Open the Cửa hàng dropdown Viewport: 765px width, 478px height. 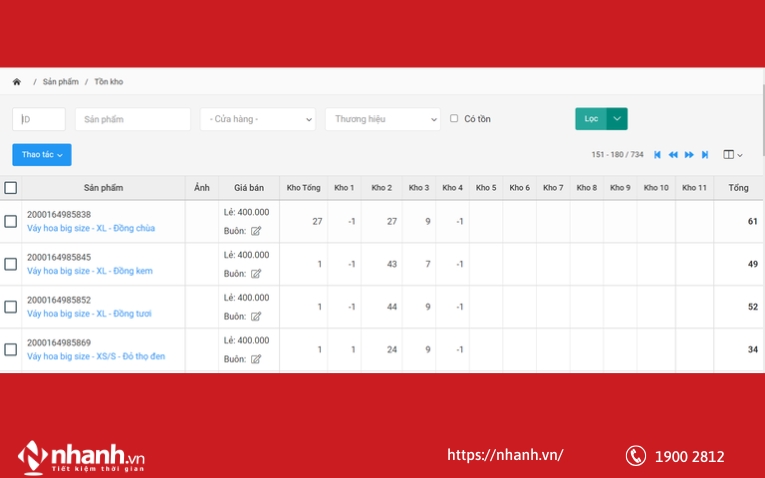pyautogui.click(x=258, y=119)
